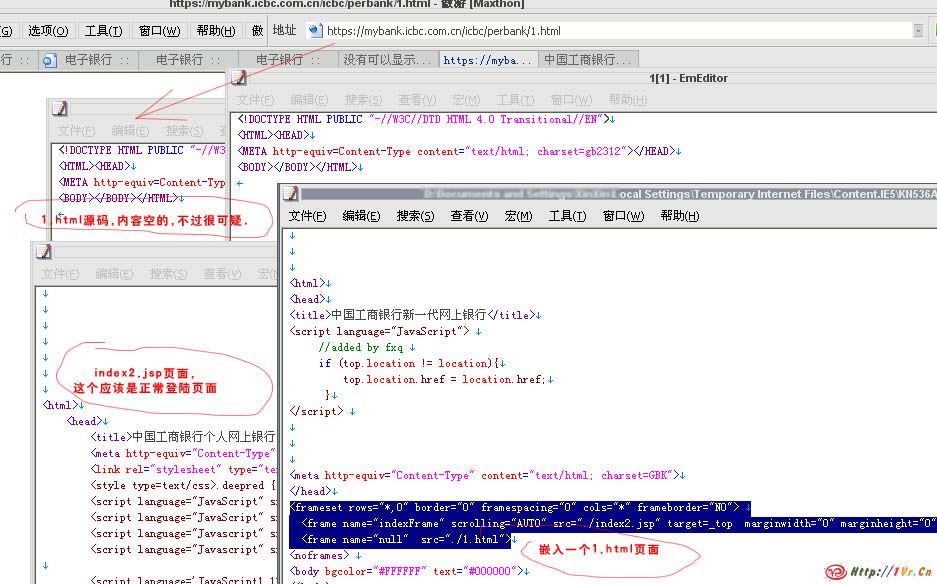Open the 查看(V) menu in the foreground editor

(x=469, y=216)
